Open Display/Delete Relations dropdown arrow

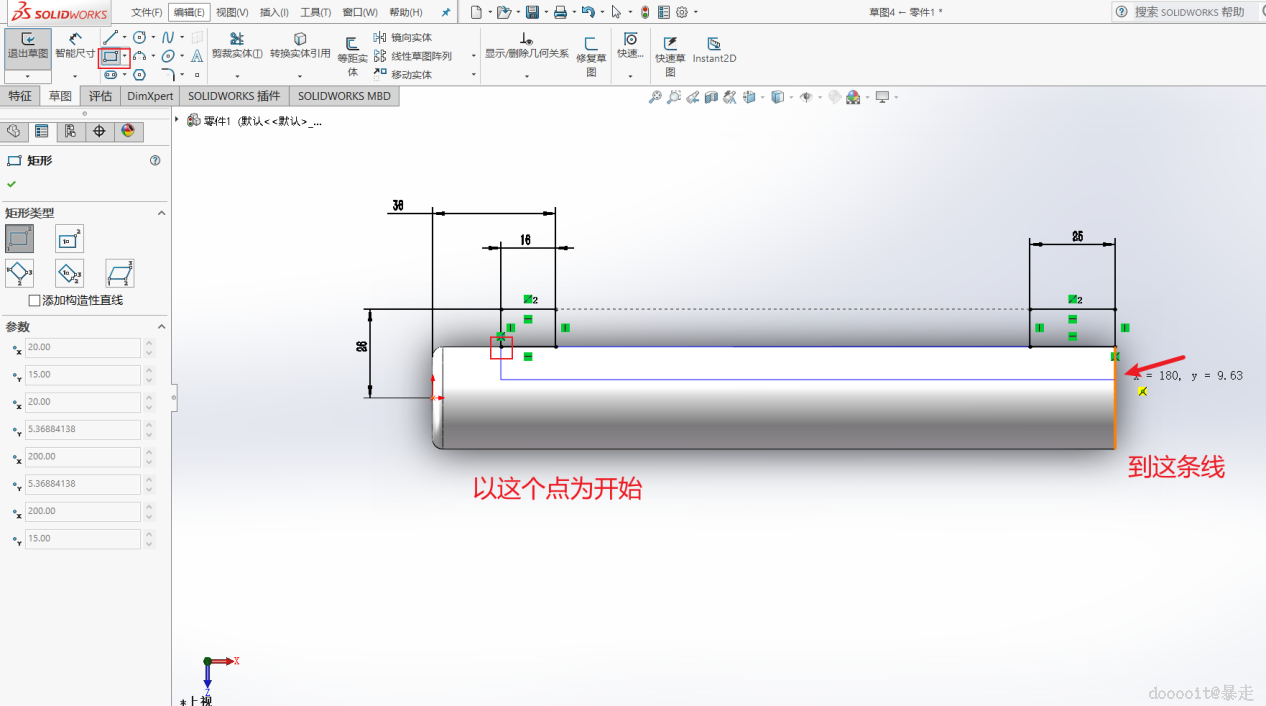(526, 76)
